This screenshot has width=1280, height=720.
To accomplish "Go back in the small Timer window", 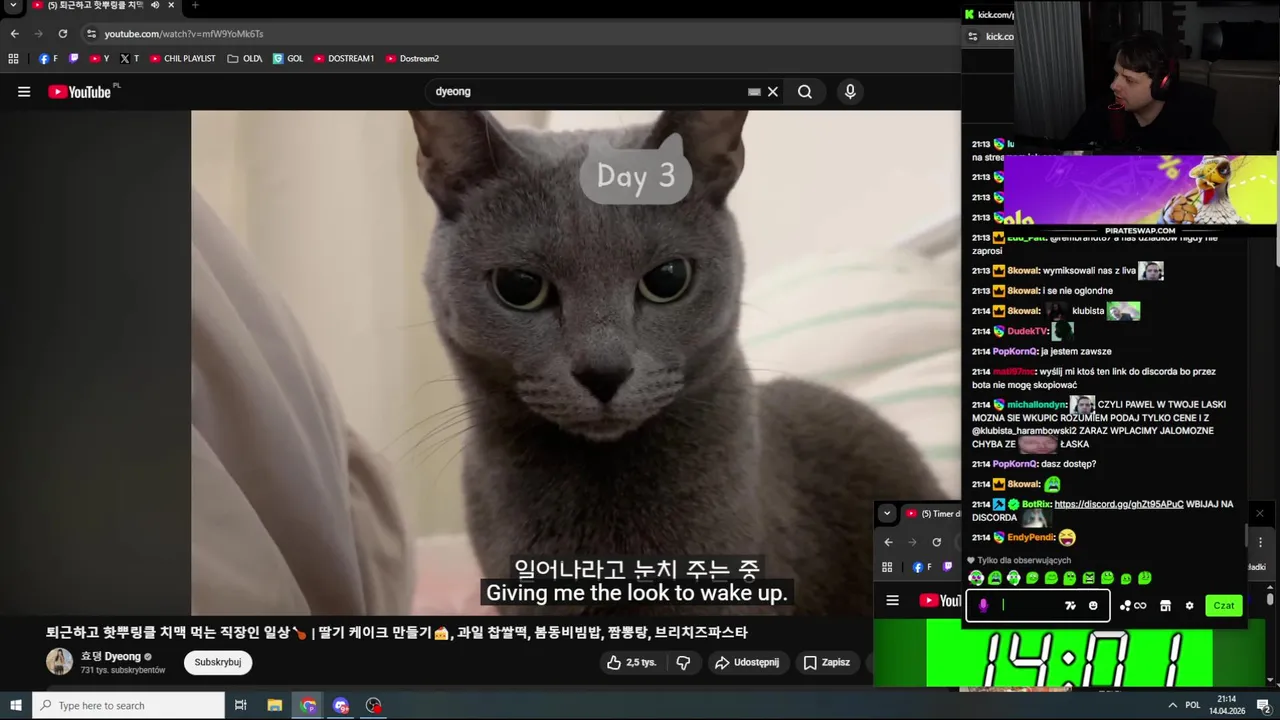I will tap(888, 542).
